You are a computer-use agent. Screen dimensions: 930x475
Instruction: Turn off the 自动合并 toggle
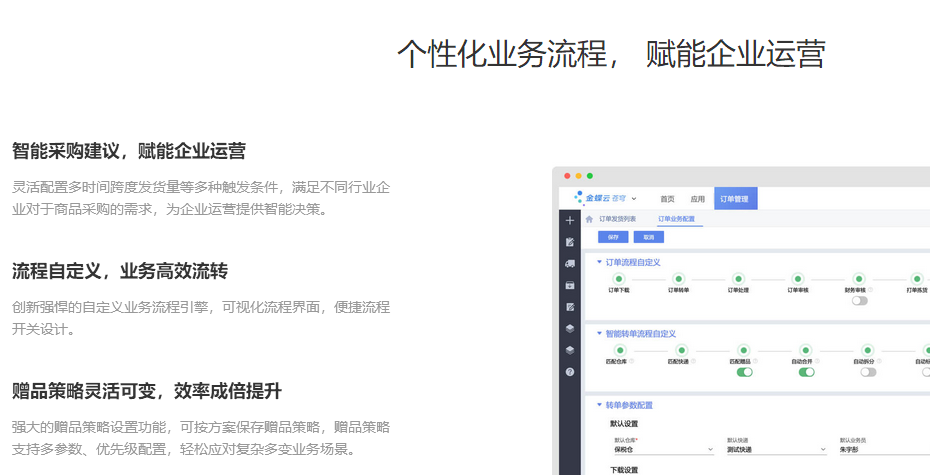(806, 372)
